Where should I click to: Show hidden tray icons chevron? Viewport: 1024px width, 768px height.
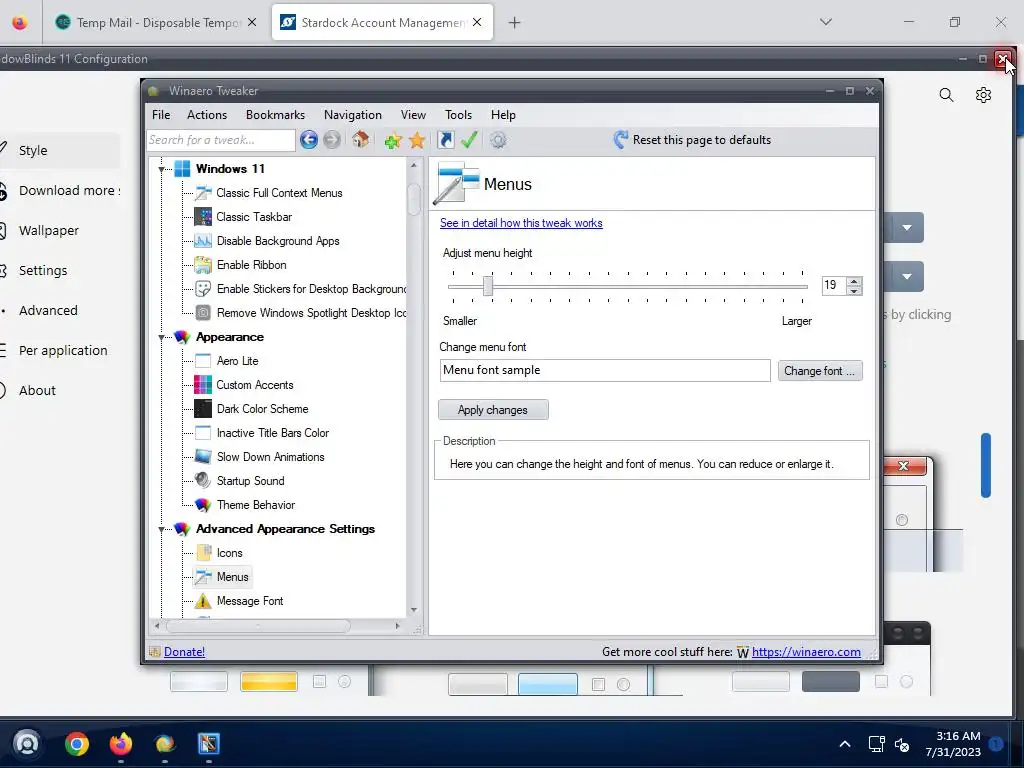[x=844, y=744]
